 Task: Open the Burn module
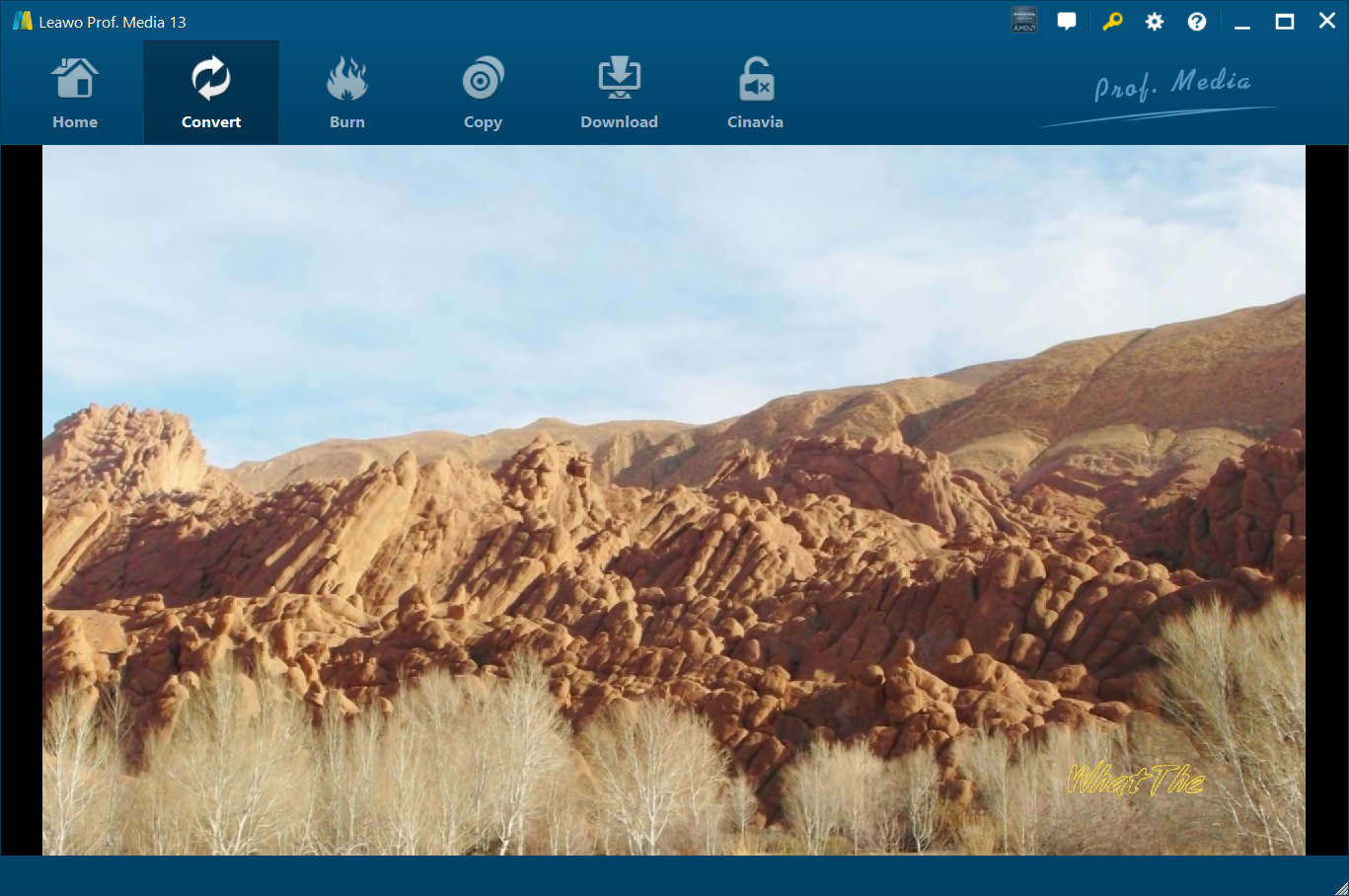pos(346,94)
